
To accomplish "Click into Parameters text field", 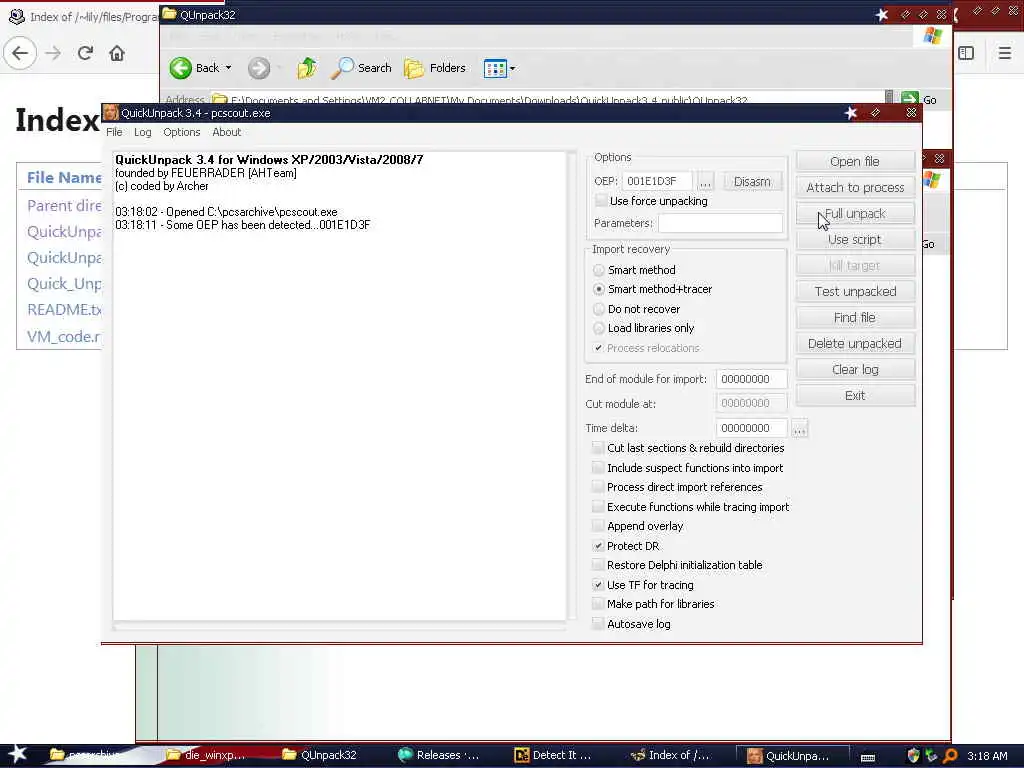I will (720, 223).
